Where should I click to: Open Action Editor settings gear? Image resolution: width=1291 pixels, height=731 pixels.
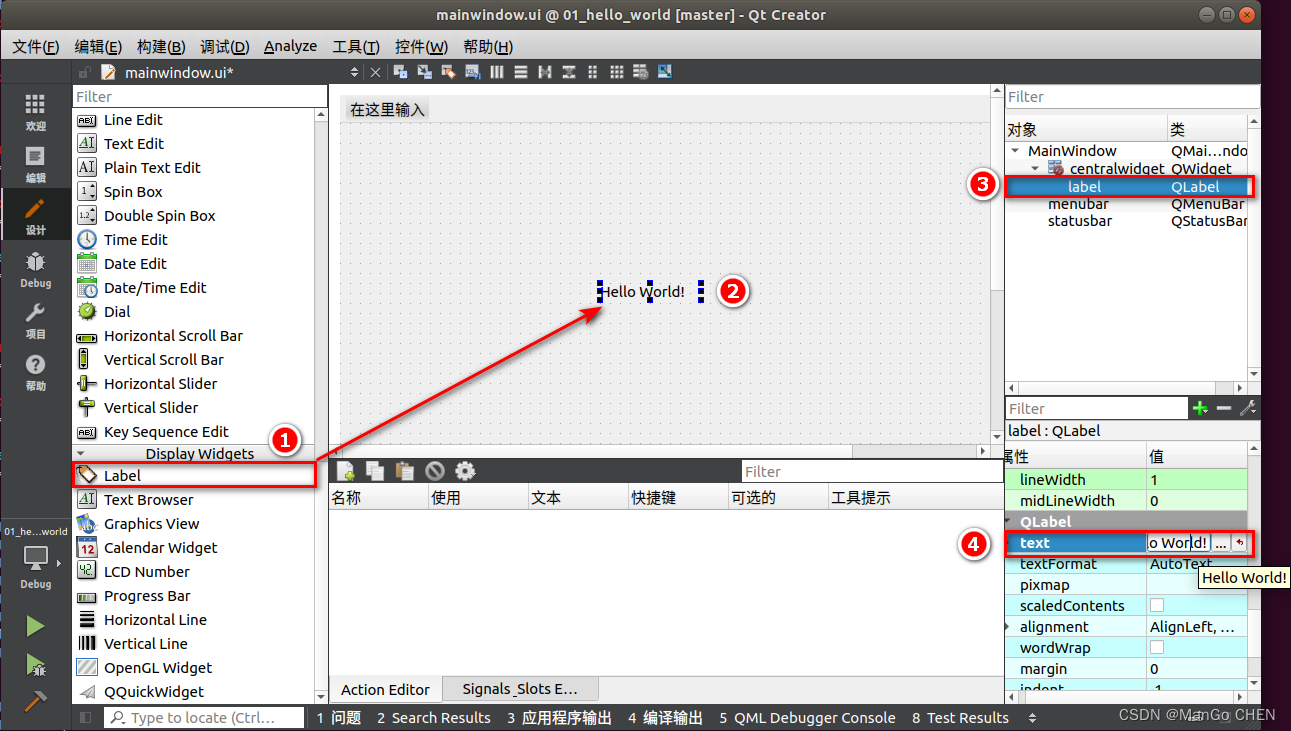(465, 471)
